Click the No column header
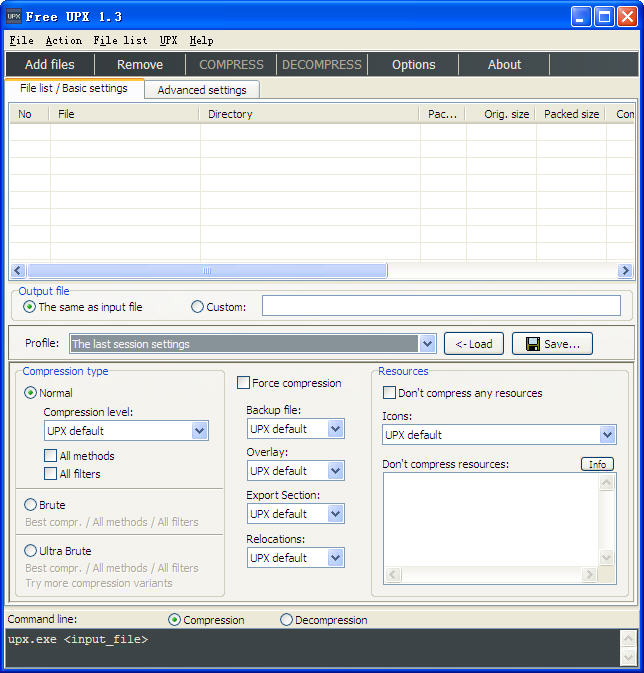The image size is (644, 673). point(30,114)
